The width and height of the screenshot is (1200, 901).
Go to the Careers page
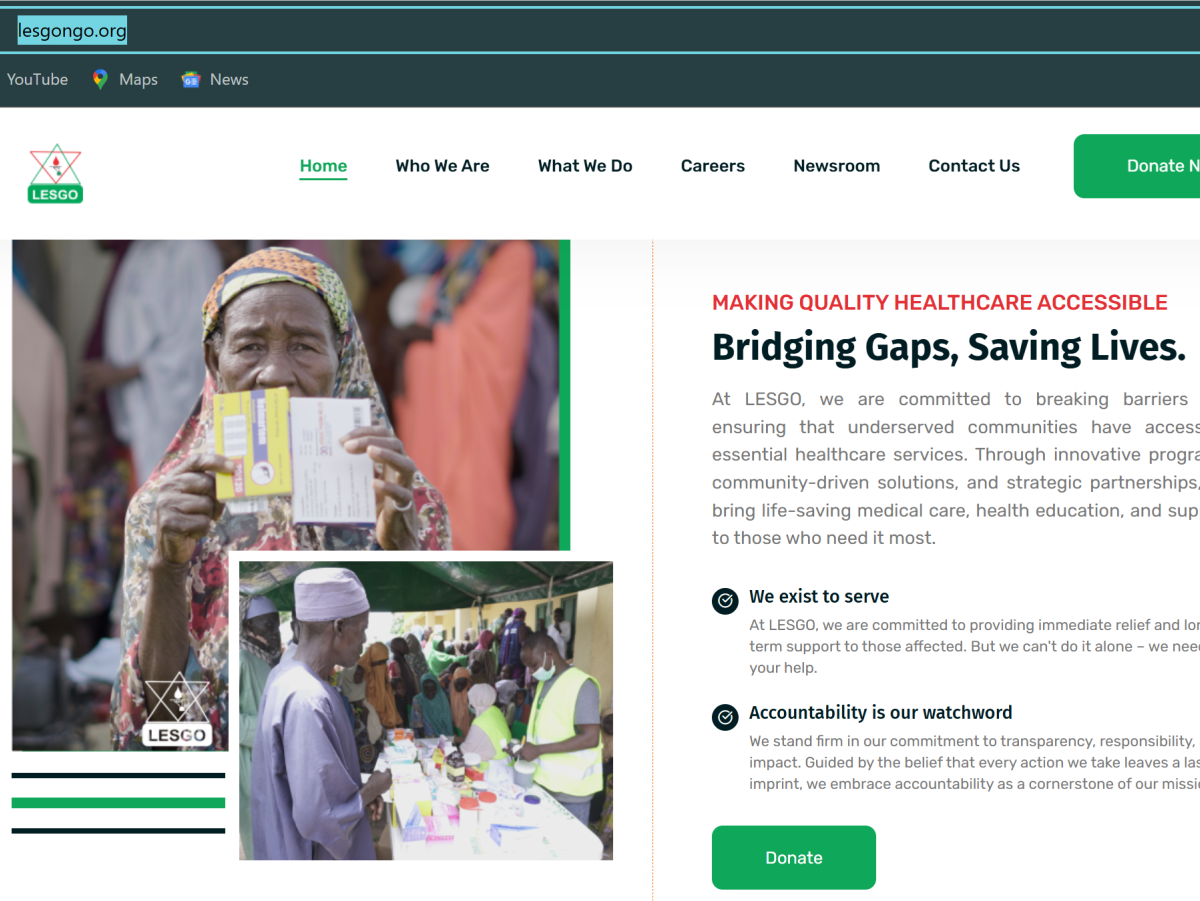pos(713,166)
